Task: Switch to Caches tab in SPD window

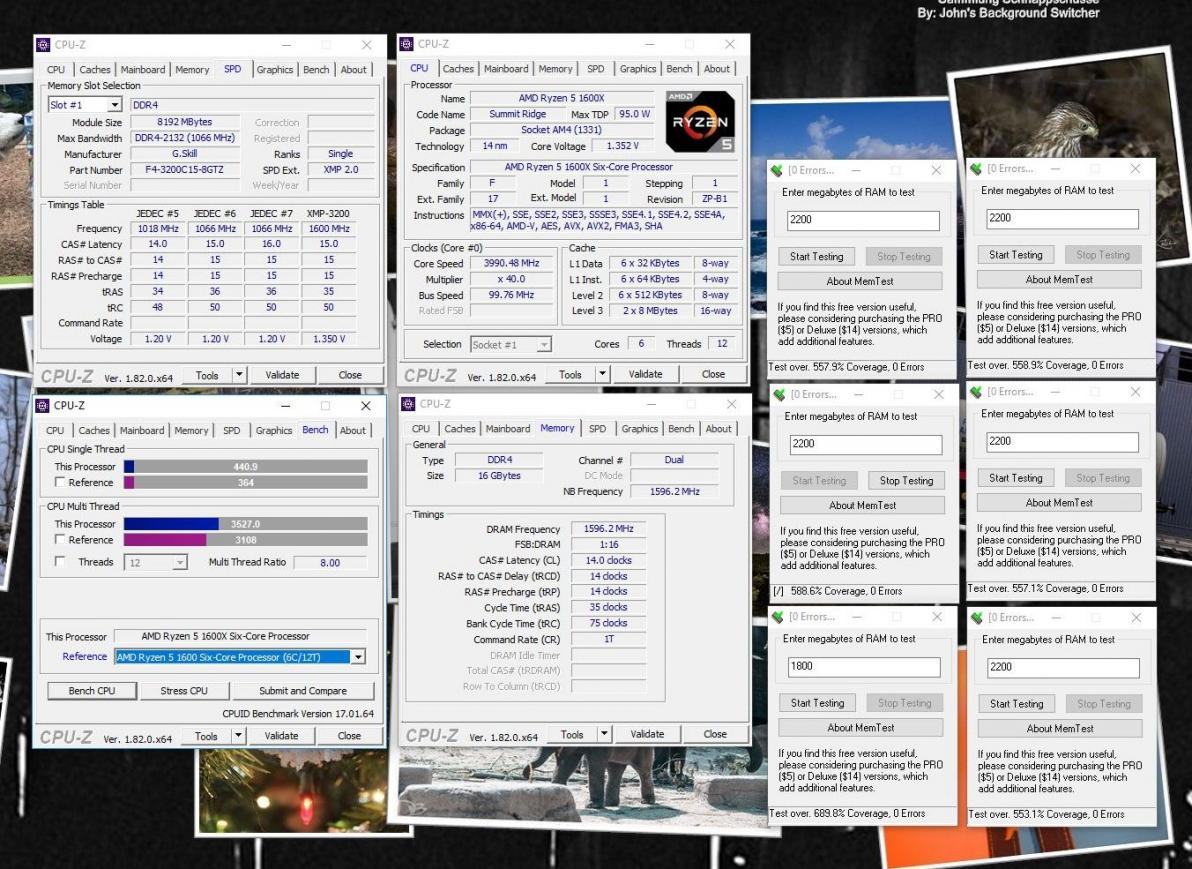Action: tap(95, 69)
